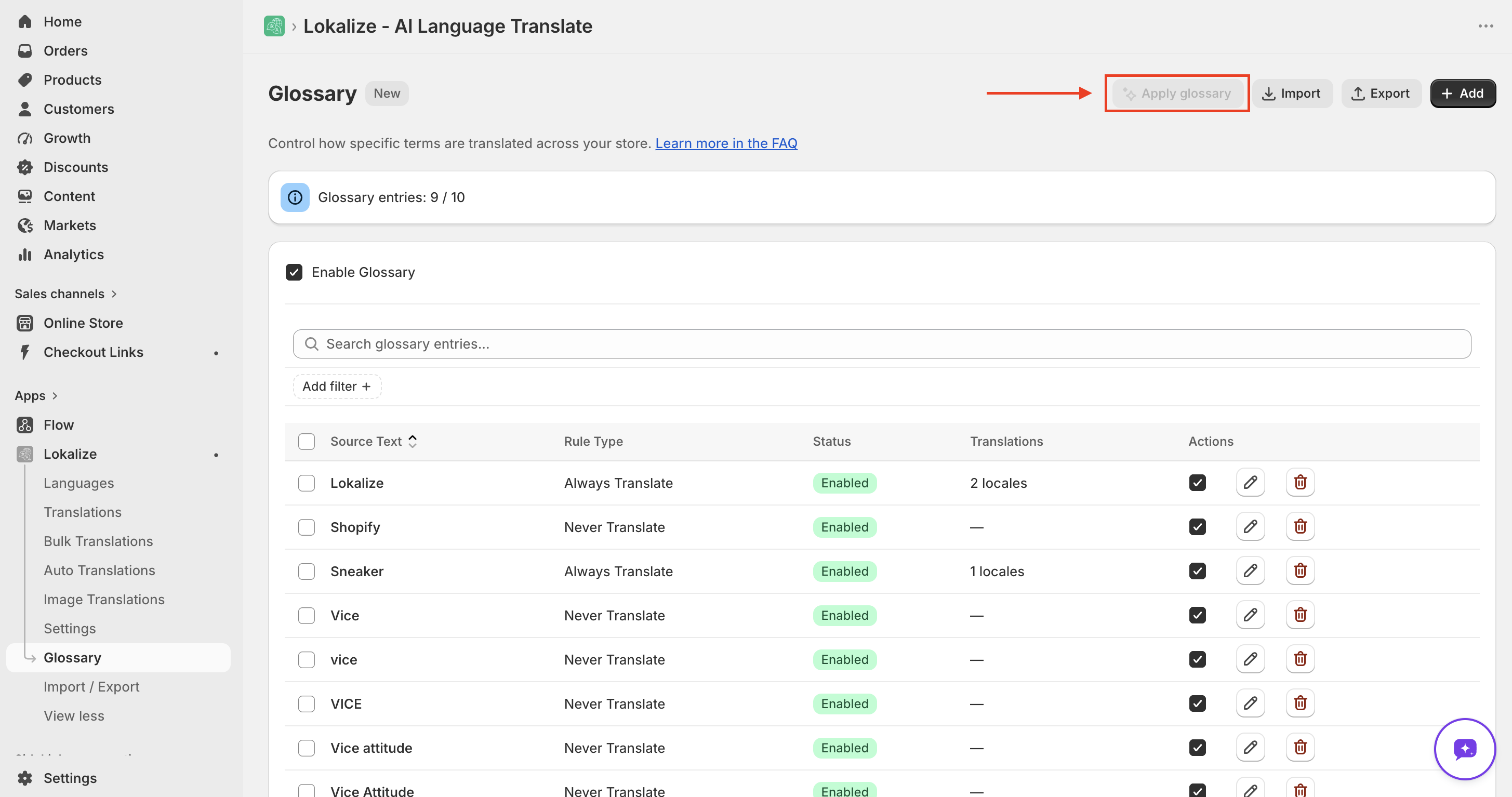Screen dimensions: 1512x797
Task: Select all rows with header checkbox
Action: (x=307, y=441)
